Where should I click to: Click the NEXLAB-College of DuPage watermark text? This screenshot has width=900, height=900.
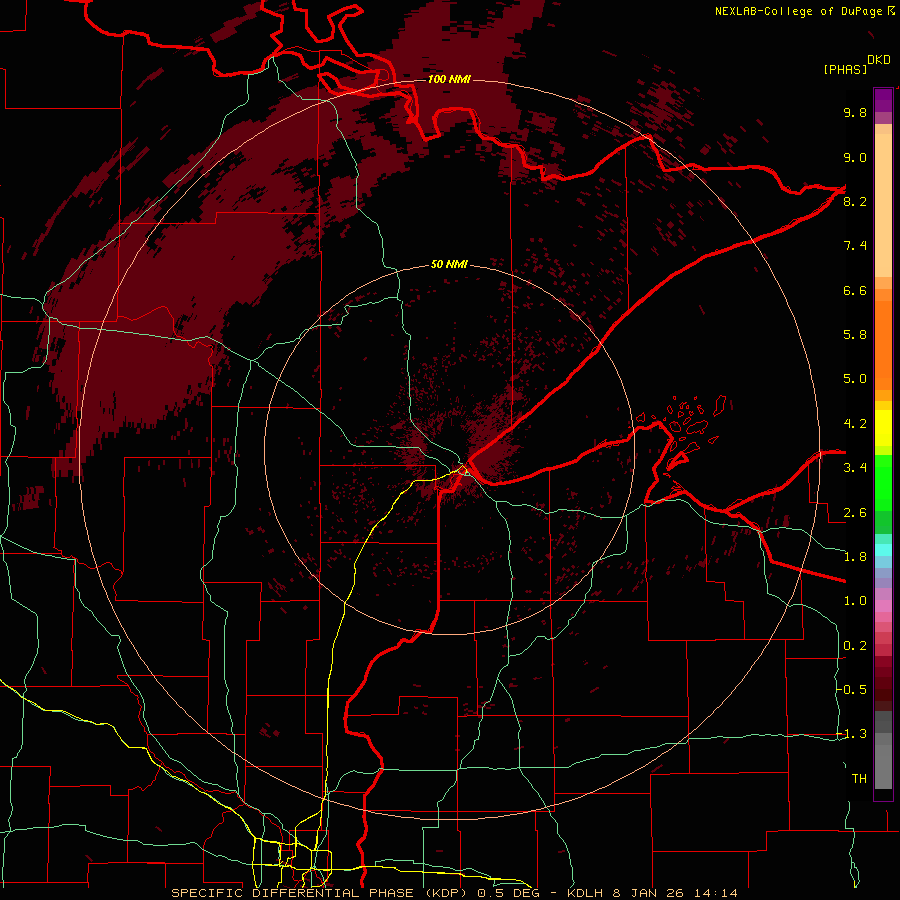click(x=804, y=11)
